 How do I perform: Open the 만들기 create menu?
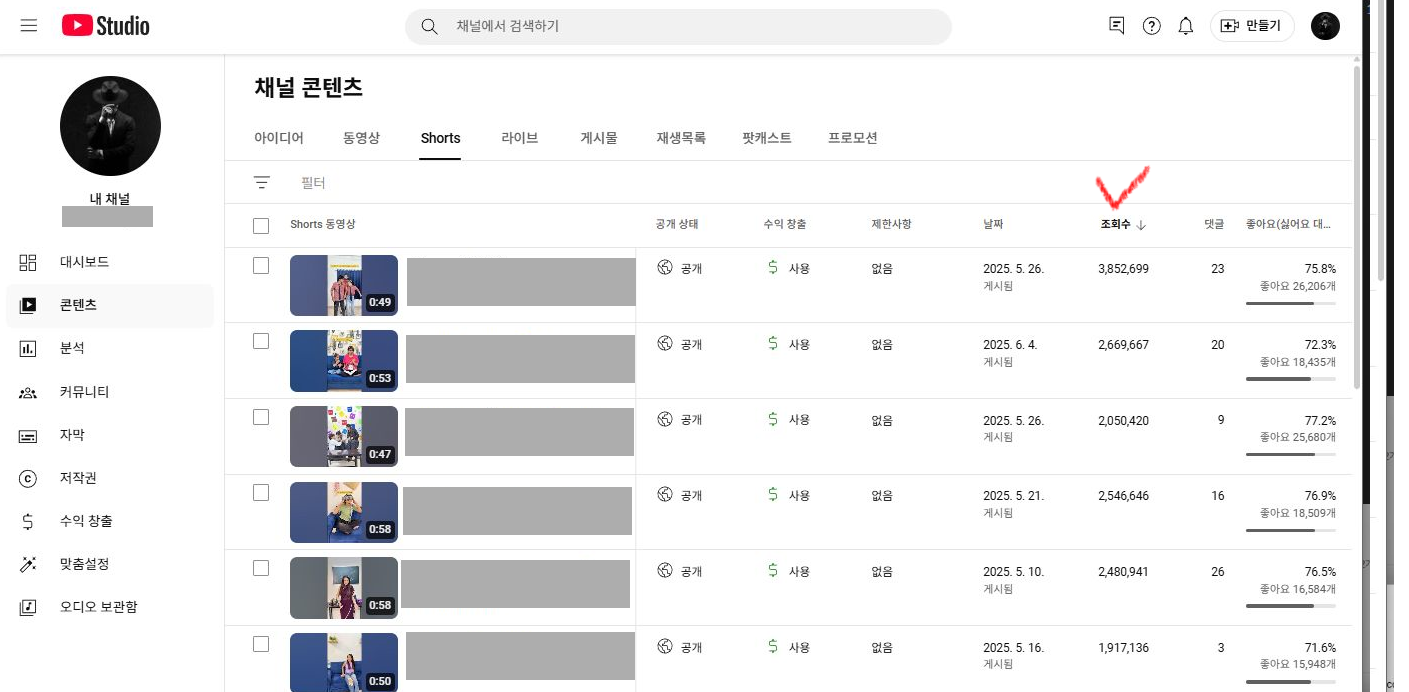point(1252,26)
